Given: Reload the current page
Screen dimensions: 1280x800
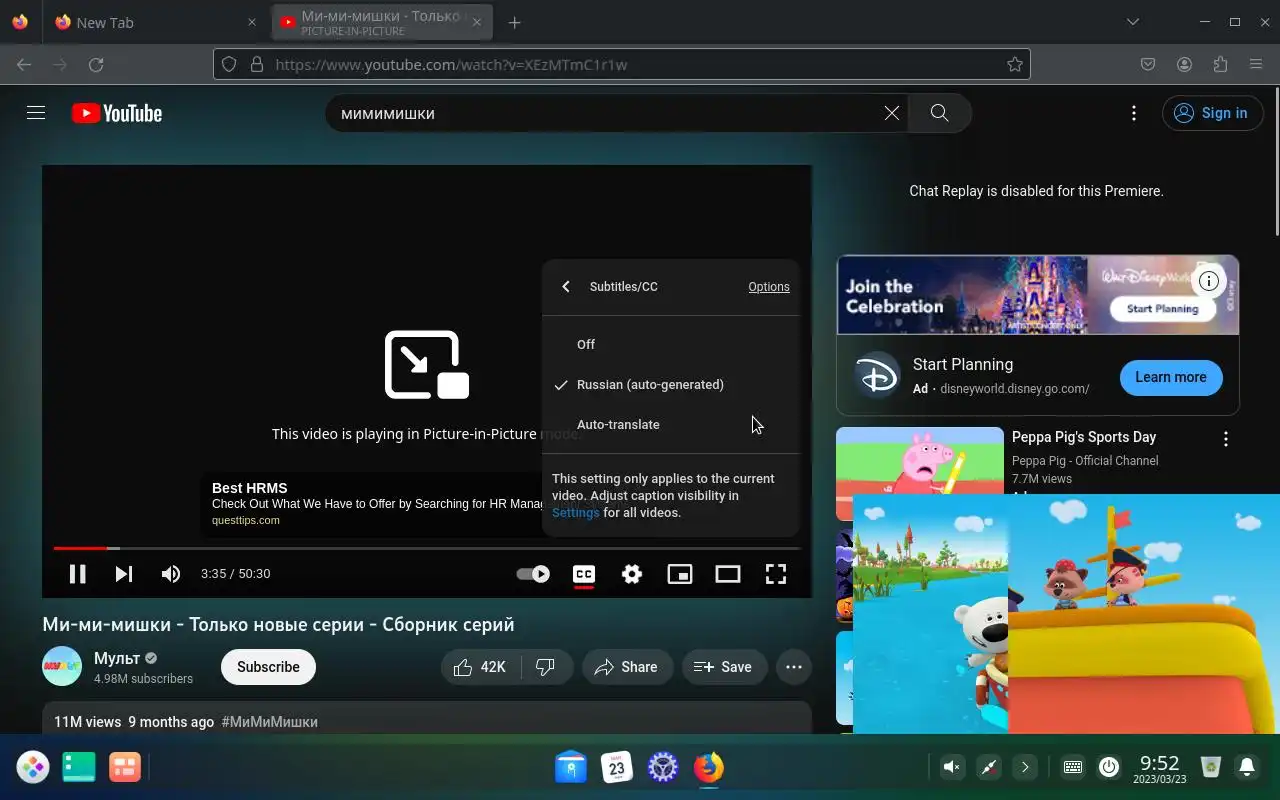Looking at the screenshot, I should tap(96, 65).
